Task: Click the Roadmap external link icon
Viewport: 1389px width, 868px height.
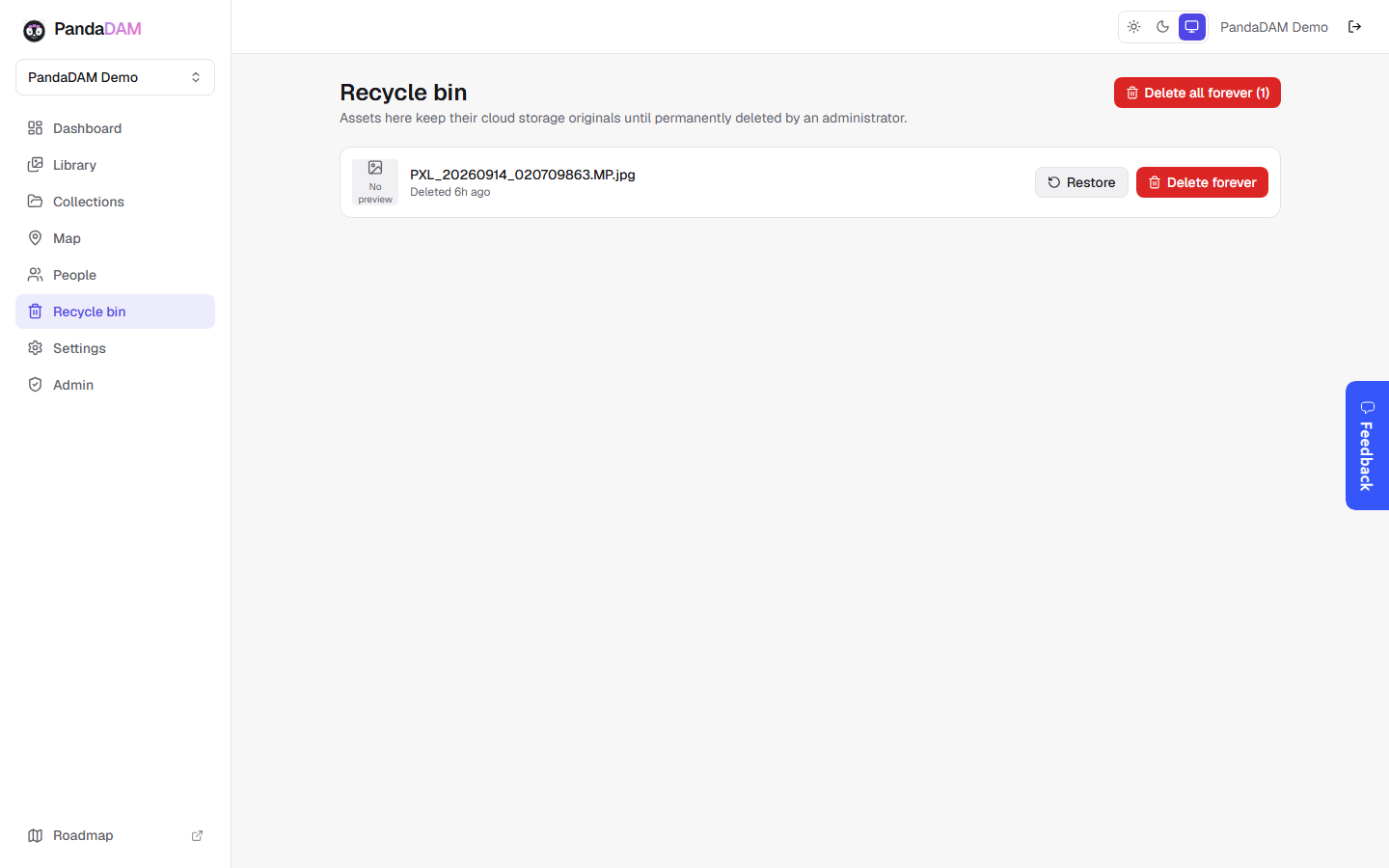Action: [x=197, y=835]
